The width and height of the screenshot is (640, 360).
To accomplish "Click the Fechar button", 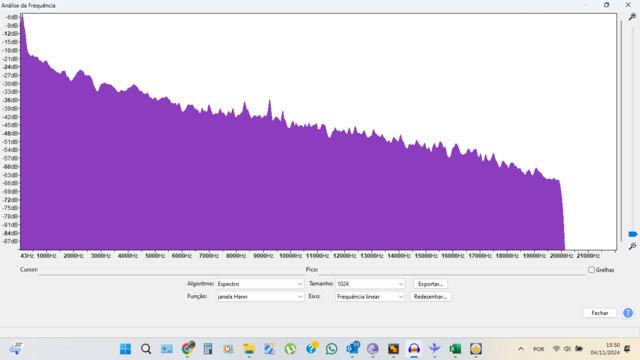I will pyautogui.click(x=600, y=313).
